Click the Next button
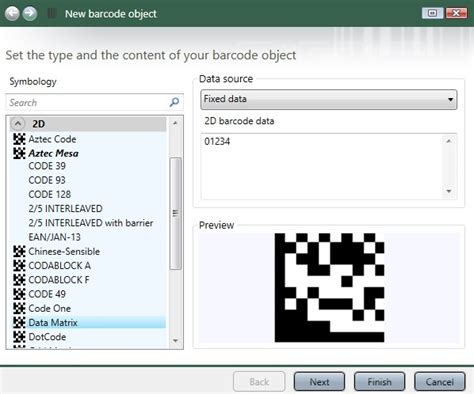 click(319, 382)
